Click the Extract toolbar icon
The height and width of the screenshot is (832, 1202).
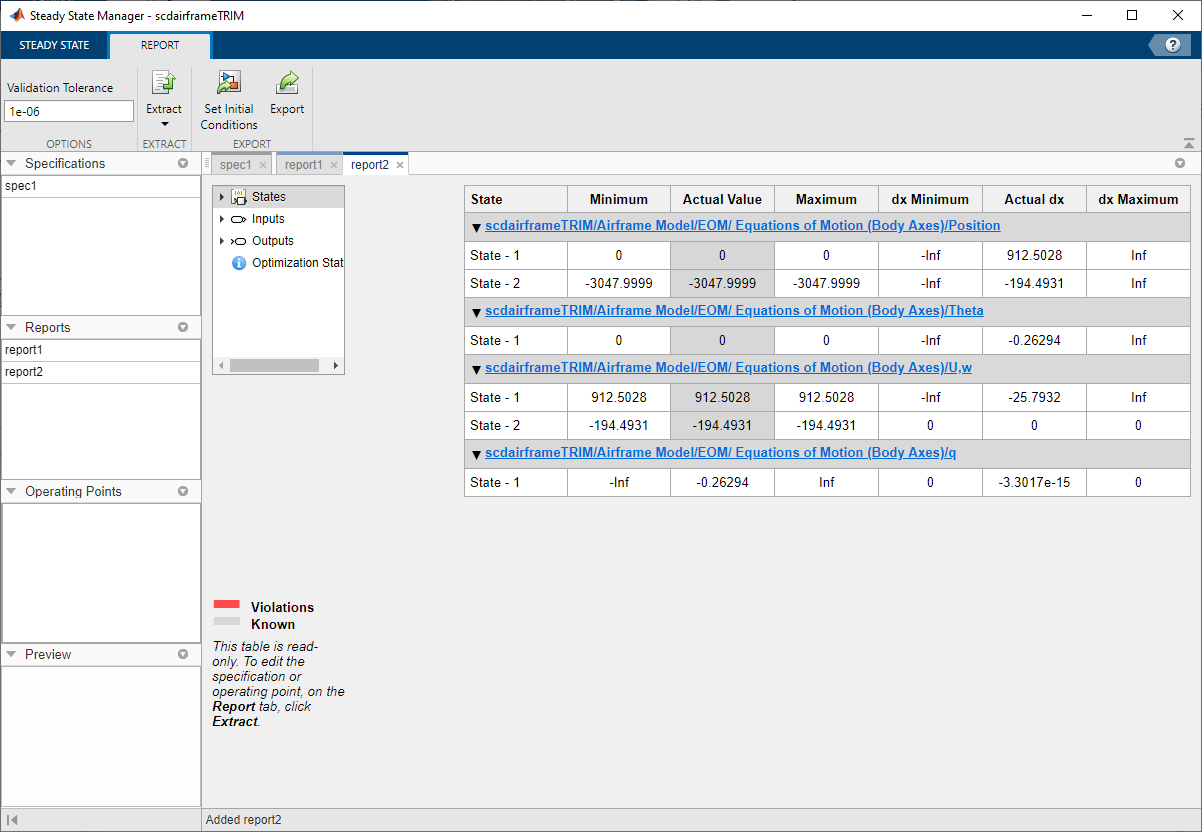pos(164,82)
